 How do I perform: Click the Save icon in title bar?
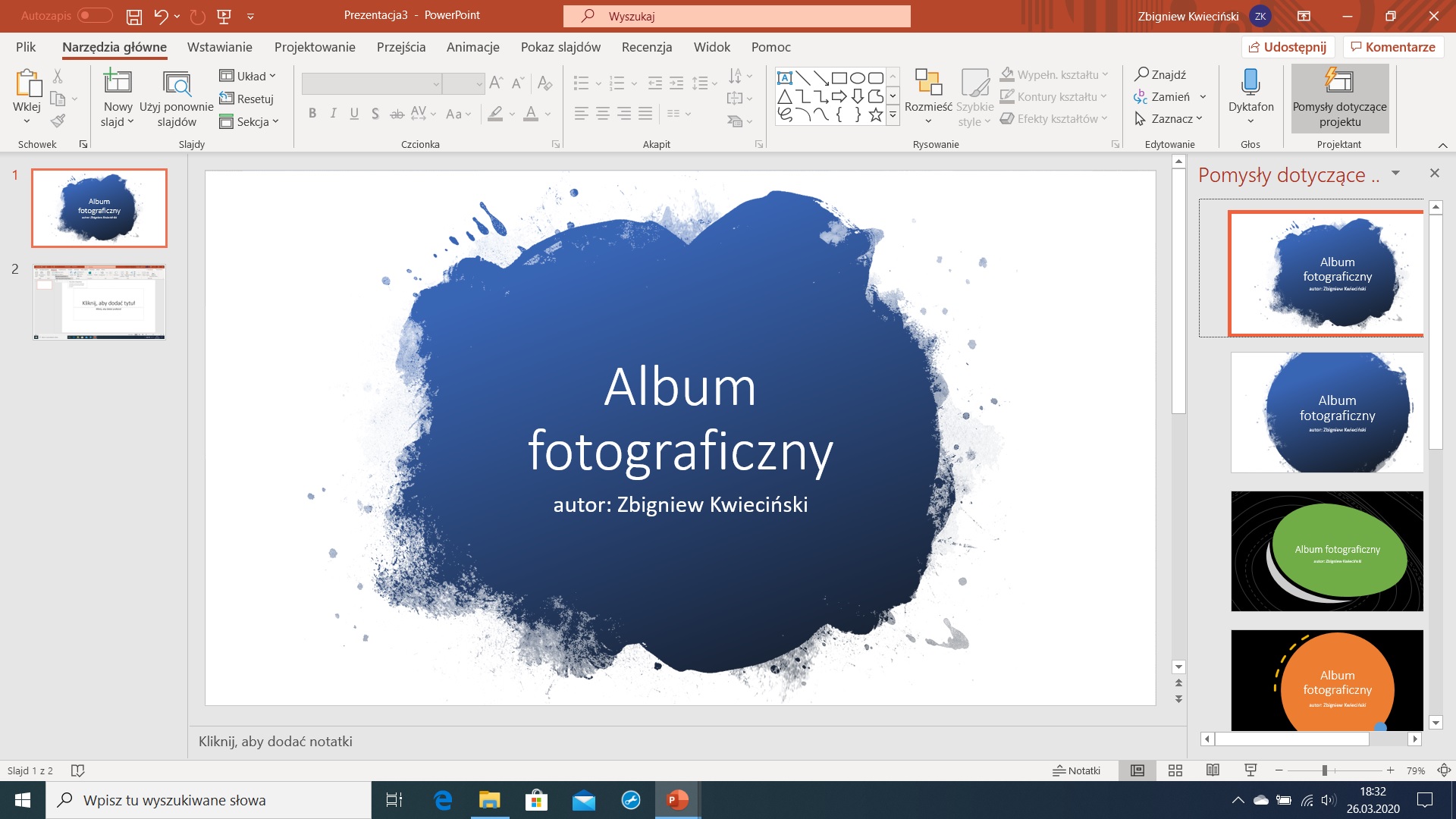coord(134,16)
